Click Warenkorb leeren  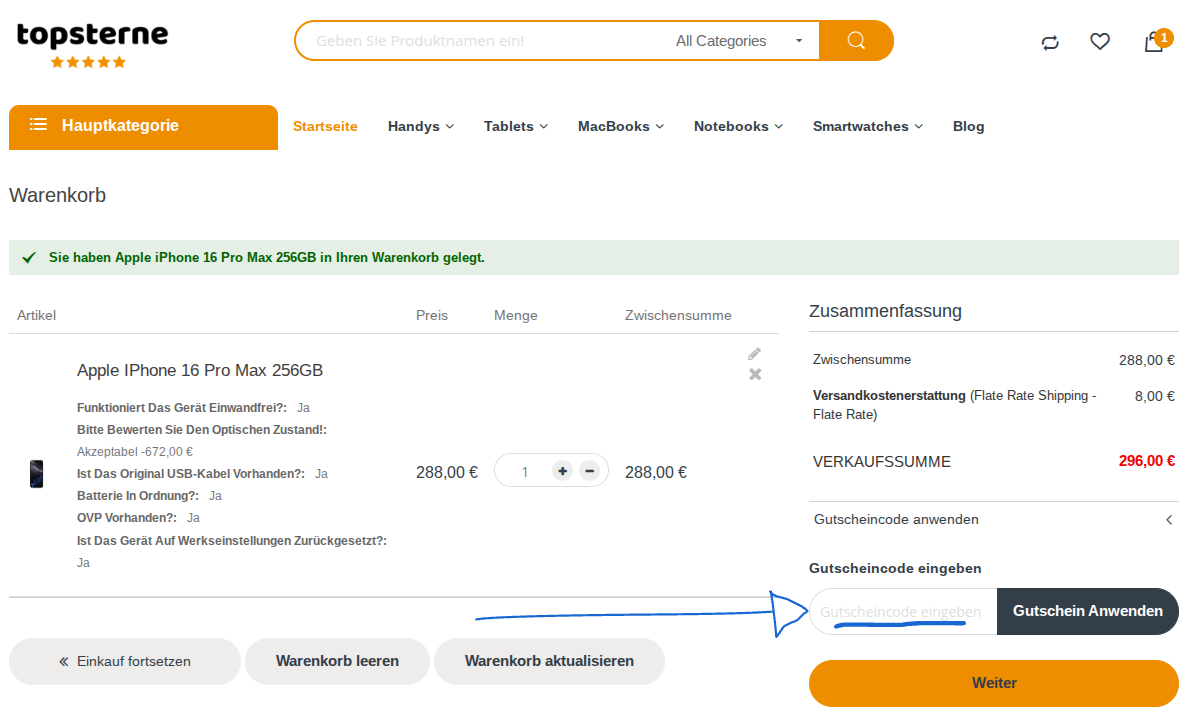337,661
